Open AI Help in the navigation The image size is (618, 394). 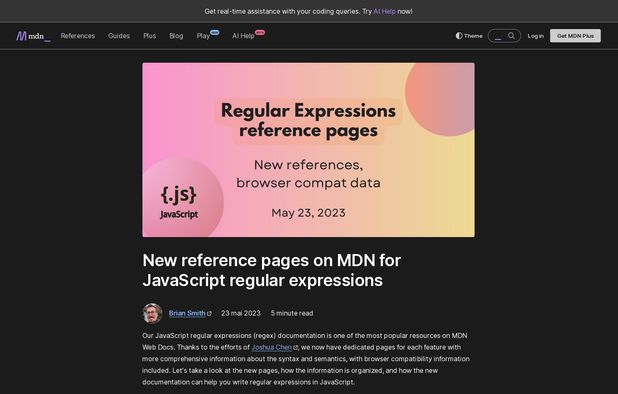[x=243, y=36]
